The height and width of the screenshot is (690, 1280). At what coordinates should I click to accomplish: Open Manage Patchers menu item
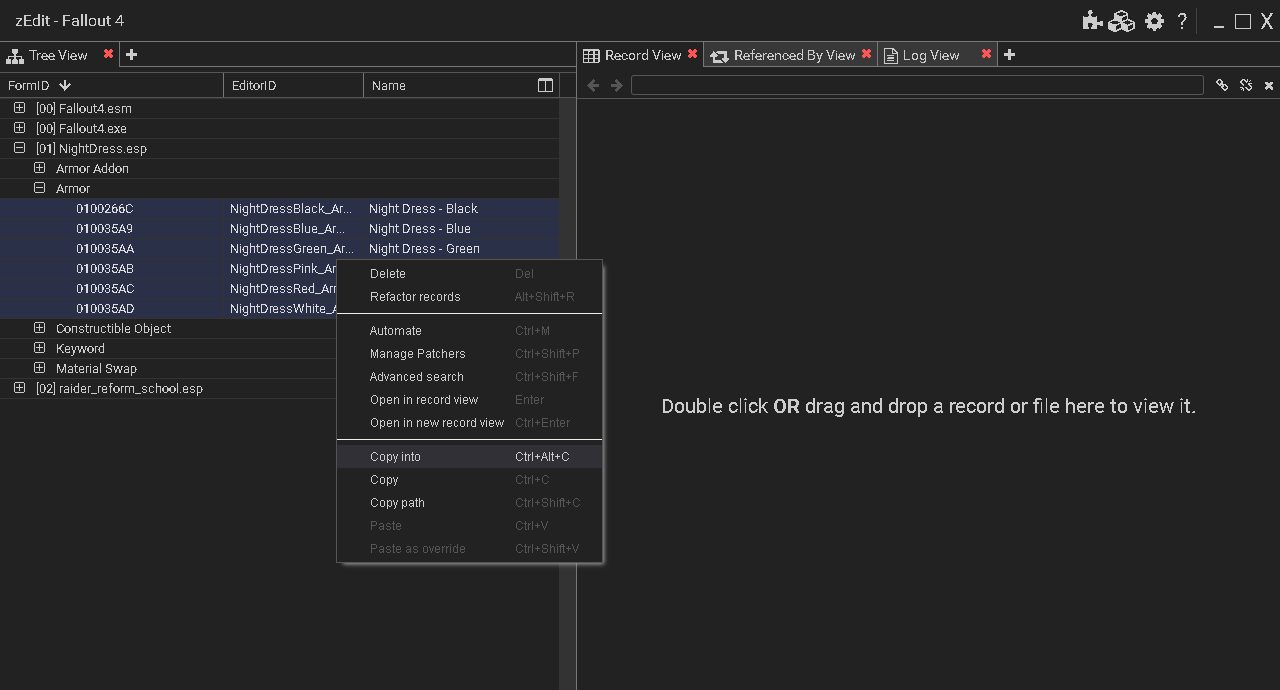pos(470,354)
